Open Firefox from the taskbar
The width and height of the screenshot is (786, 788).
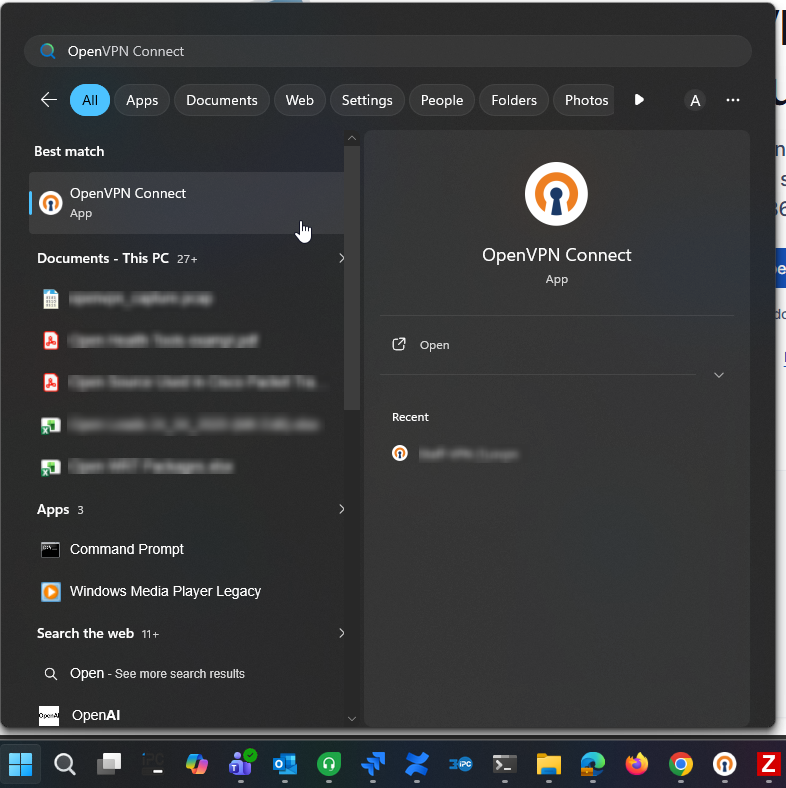[637, 764]
